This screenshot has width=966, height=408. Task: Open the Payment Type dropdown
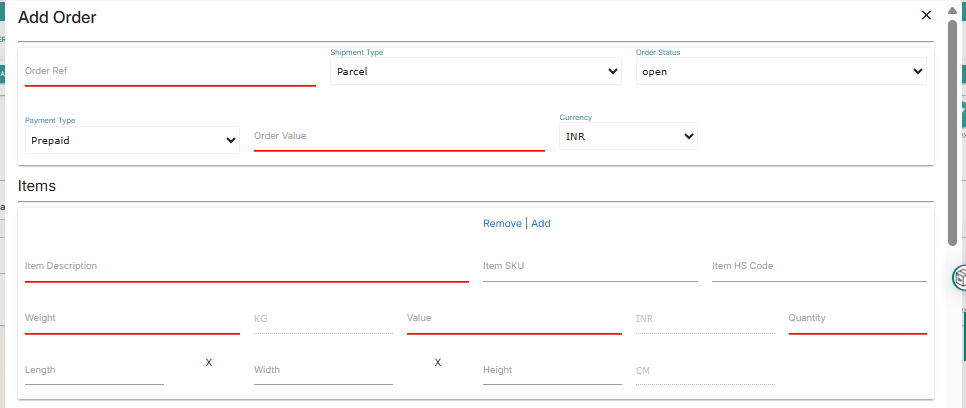(132, 141)
